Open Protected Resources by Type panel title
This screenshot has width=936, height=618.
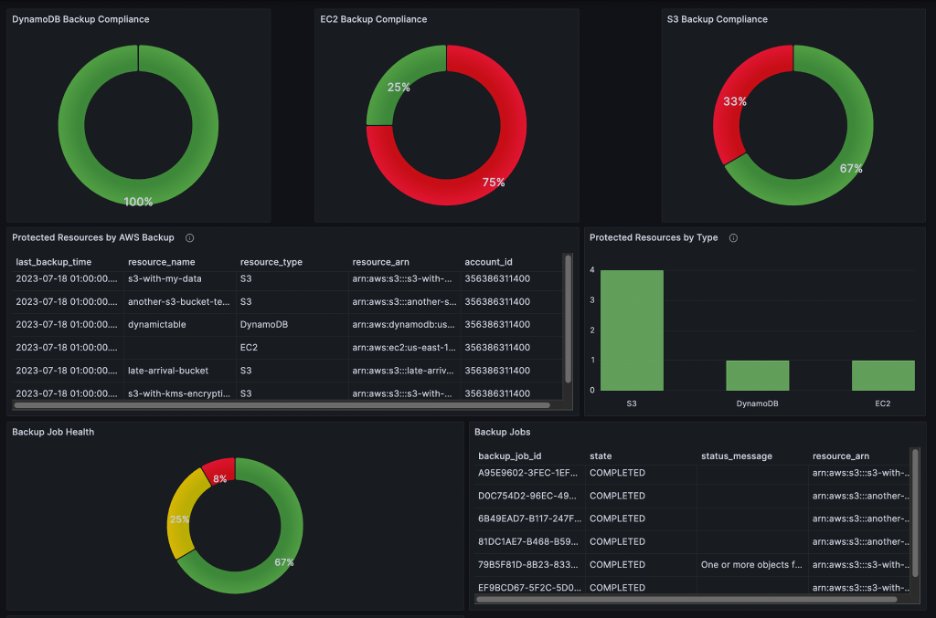[x=654, y=238]
